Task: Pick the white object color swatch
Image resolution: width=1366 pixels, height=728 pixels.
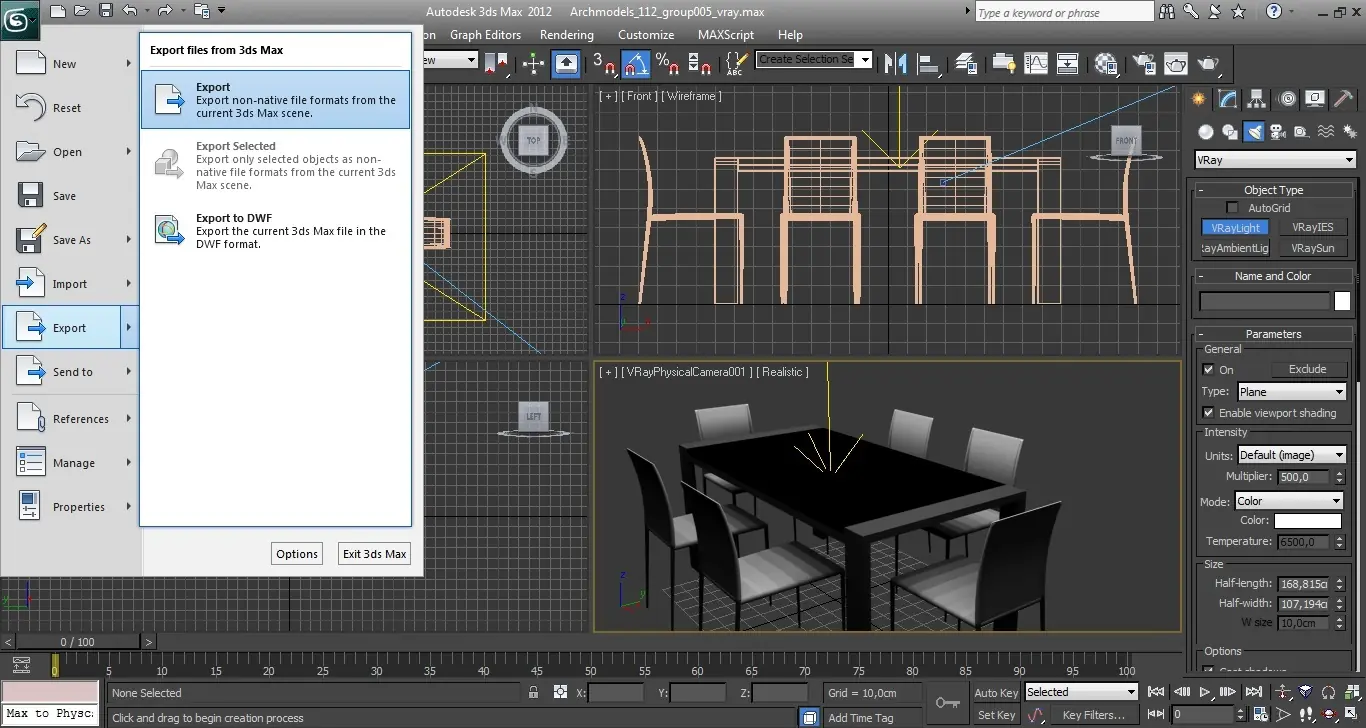Action: click(1342, 301)
